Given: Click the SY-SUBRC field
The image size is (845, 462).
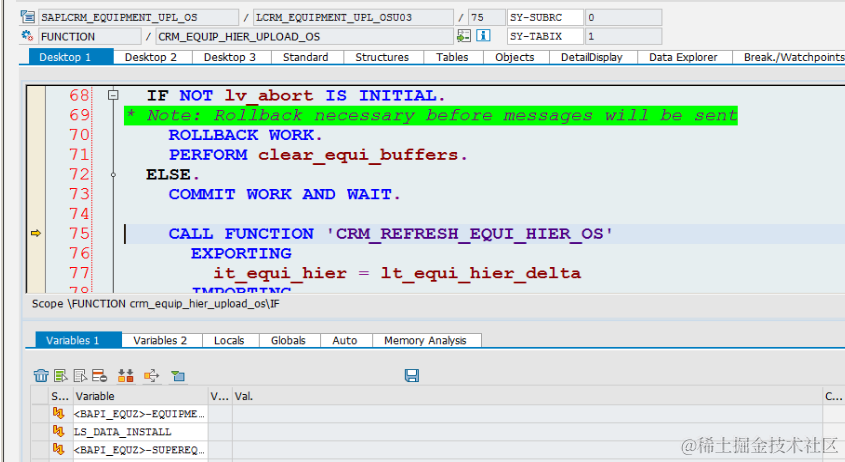Looking at the screenshot, I should [545, 17].
